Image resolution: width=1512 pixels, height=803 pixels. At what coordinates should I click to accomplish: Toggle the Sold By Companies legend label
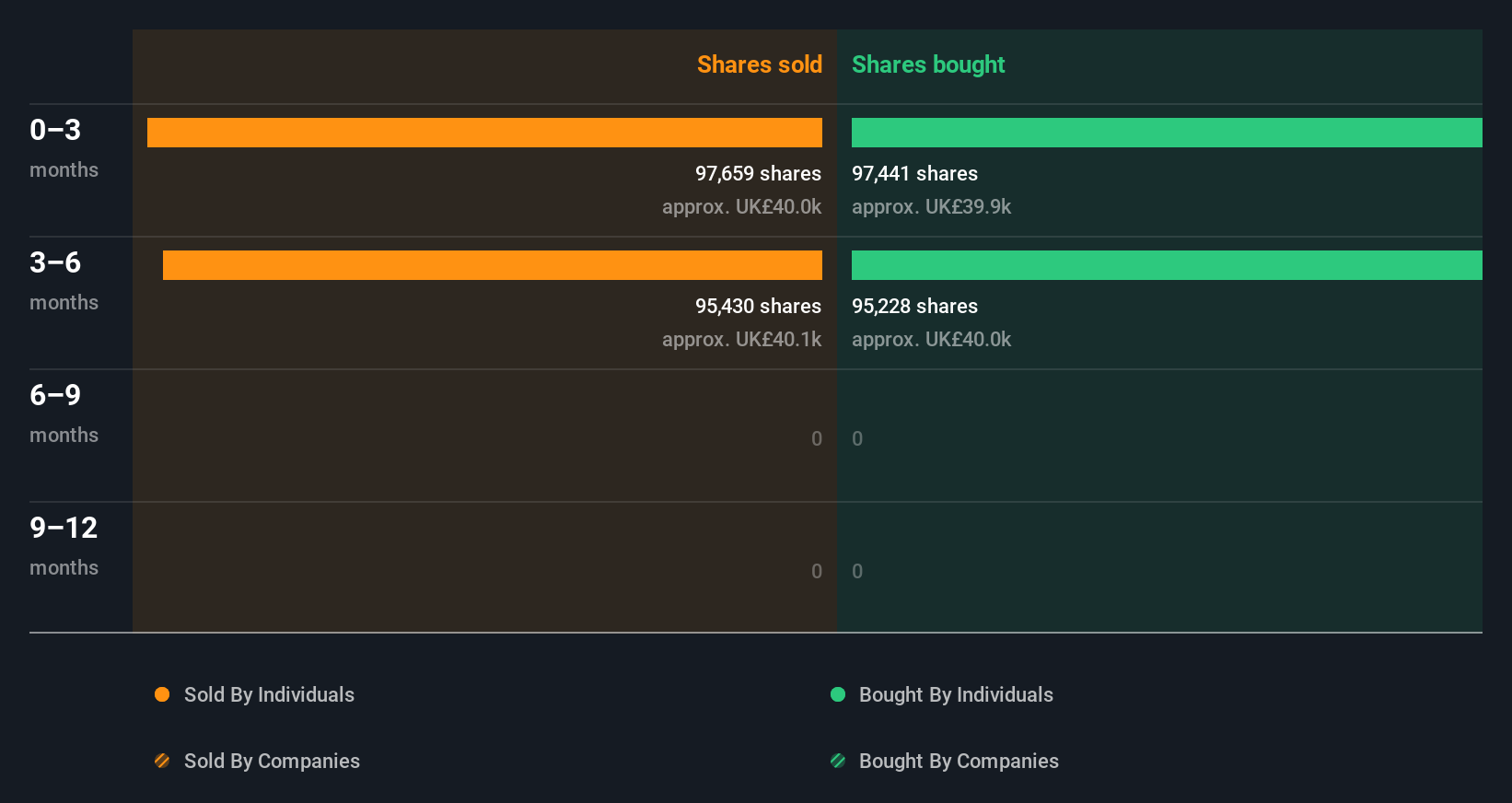tap(272, 762)
